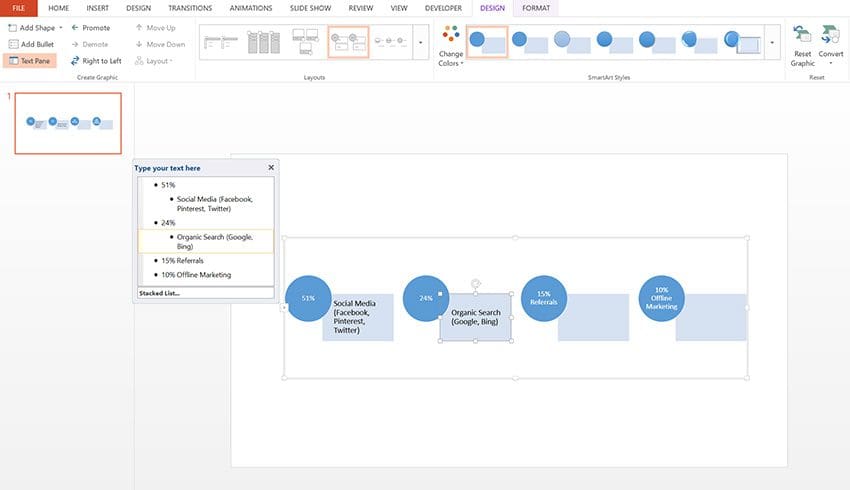Click the Add Shape button
Screen dimensions: 850x490
coord(33,28)
